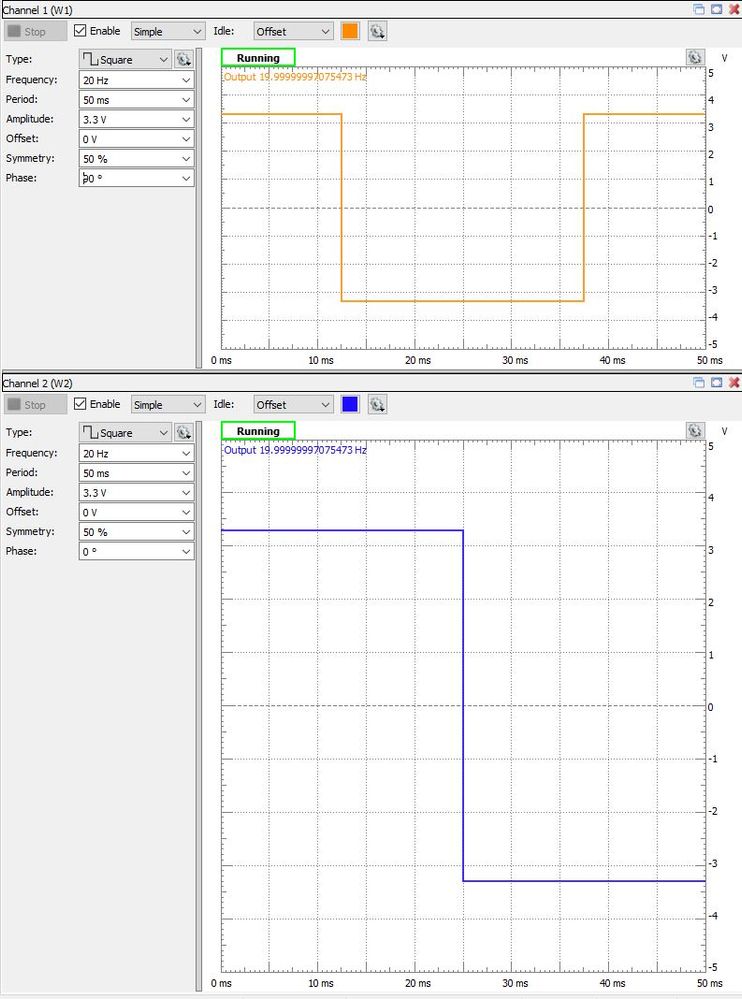The image size is (742, 999).
Task: Click Channel 2 splitter handle beside settings
Action: 199,706
